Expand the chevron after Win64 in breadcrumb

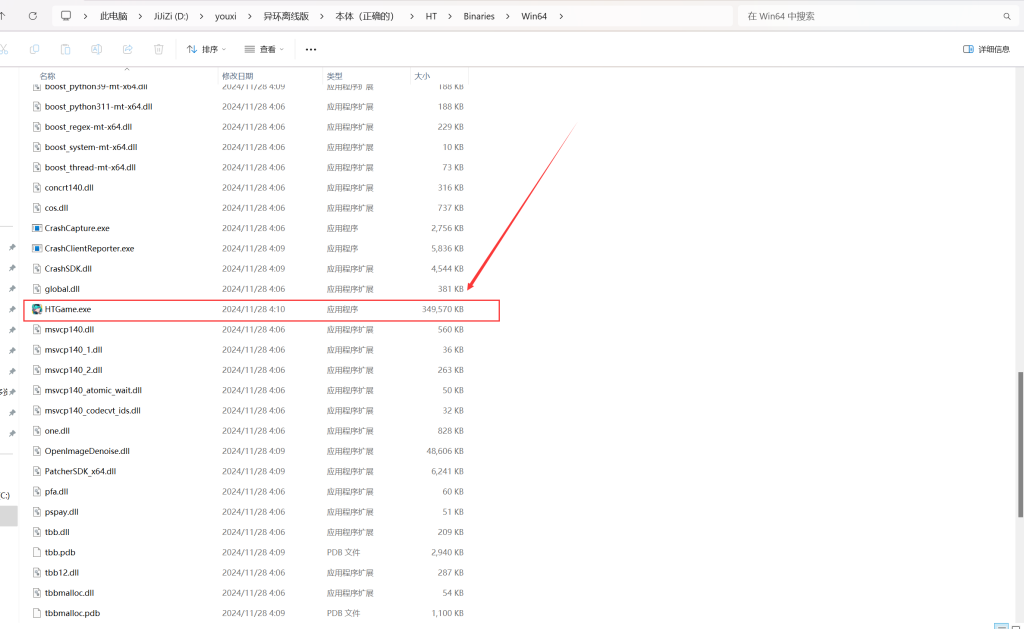[561, 16]
